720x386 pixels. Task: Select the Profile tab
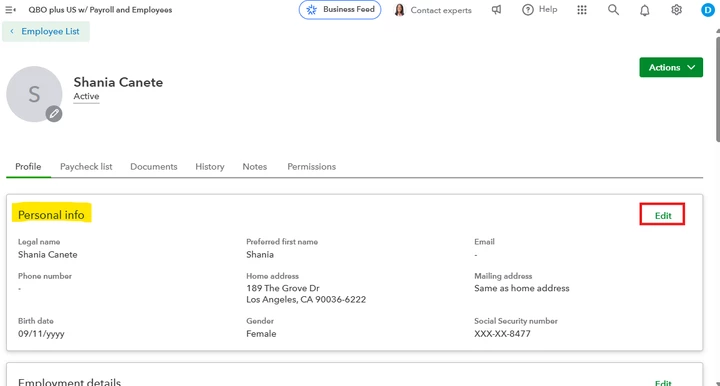coord(28,167)
